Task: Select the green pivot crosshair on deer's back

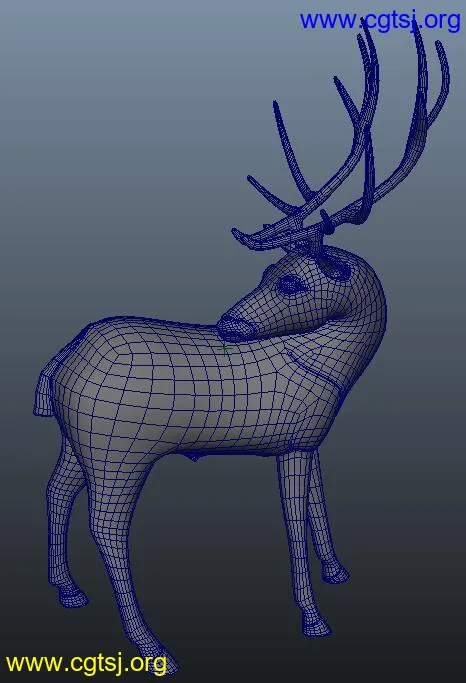Action: pyautogui.click(x=225, y=348)
